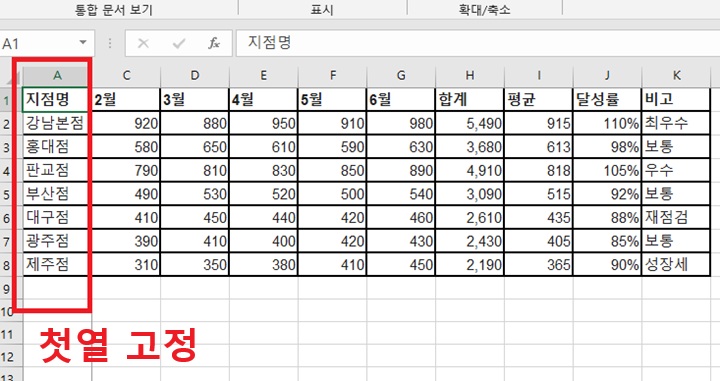This screenshot has width=720, height=381.
Task: Select column A header
Action: 57,76
